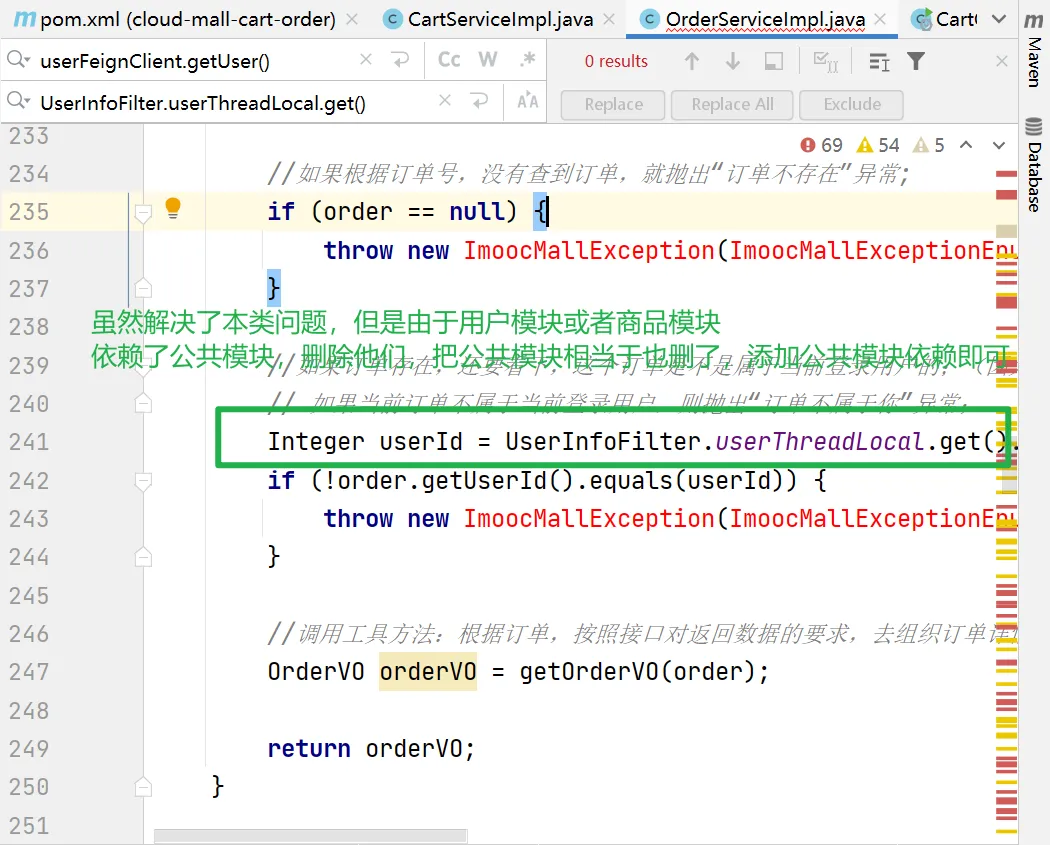
Task: Click the 5 weak warnings indicator
Action: [x=929, y=145]
